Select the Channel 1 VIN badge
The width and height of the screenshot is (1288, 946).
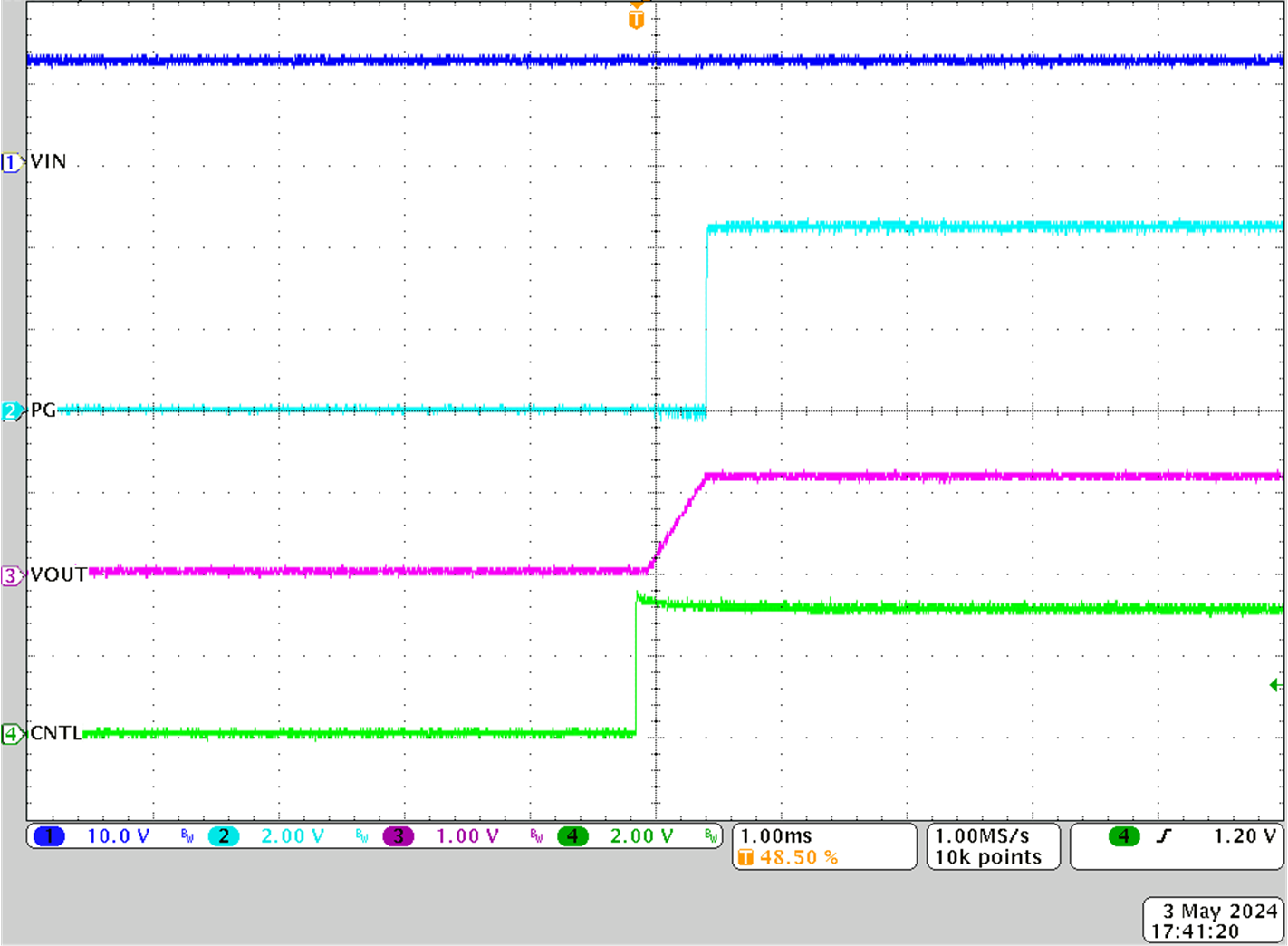[12, 163]
